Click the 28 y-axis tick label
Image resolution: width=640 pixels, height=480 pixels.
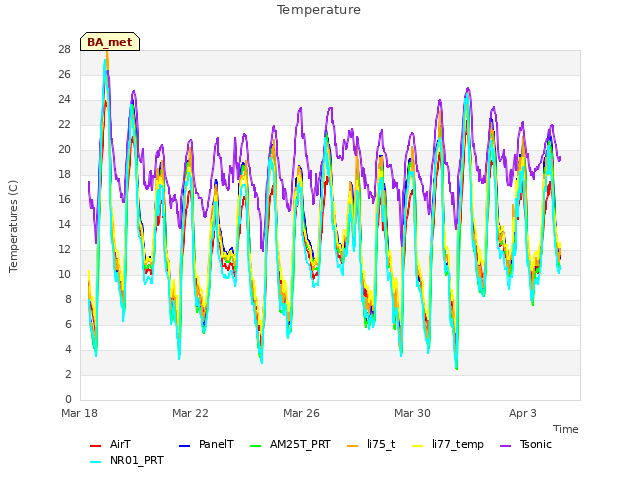pyautogui.click(x=64, y=49)
